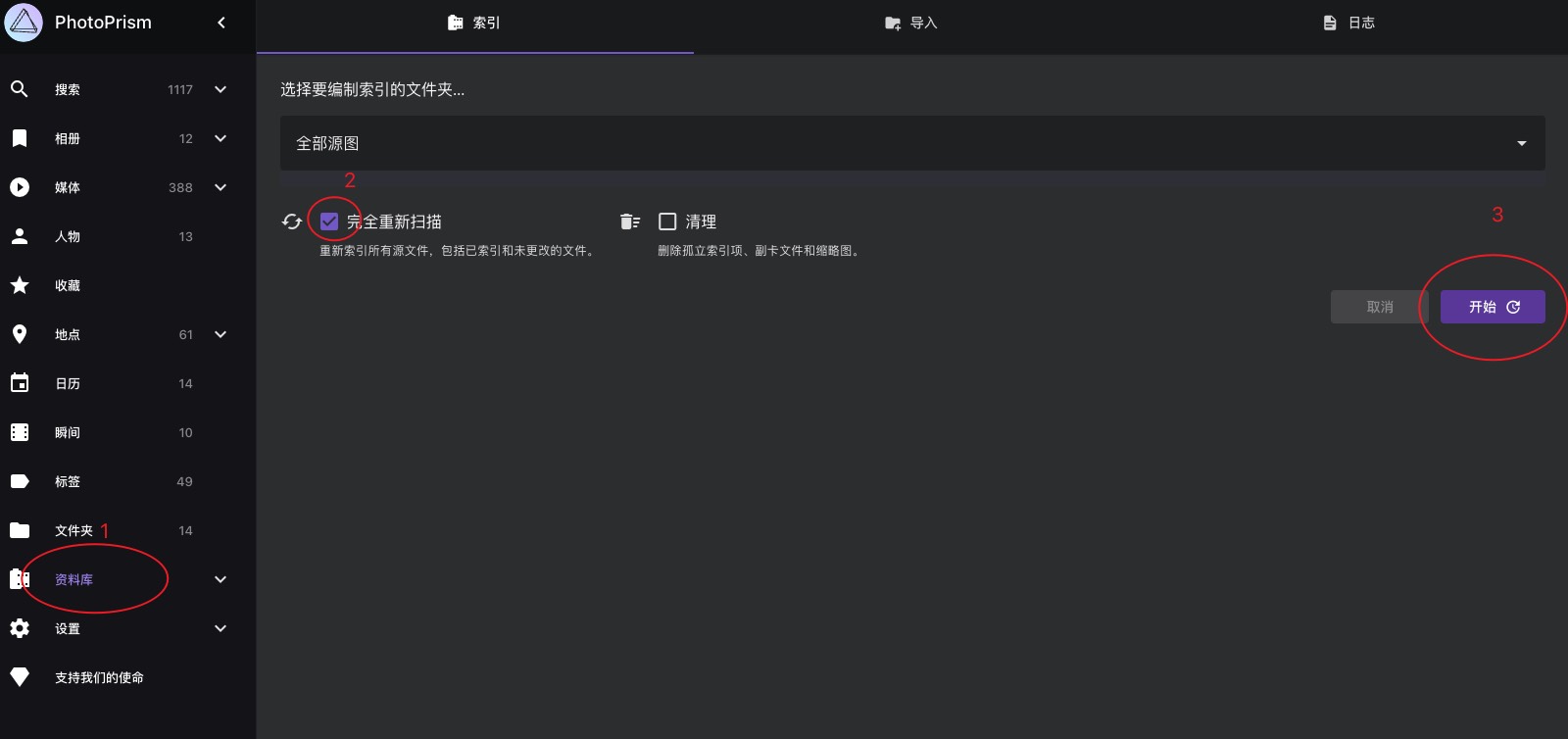1568x739 pixels.
Task: Expand the 相册 submenu chevron
Action: 220,138
